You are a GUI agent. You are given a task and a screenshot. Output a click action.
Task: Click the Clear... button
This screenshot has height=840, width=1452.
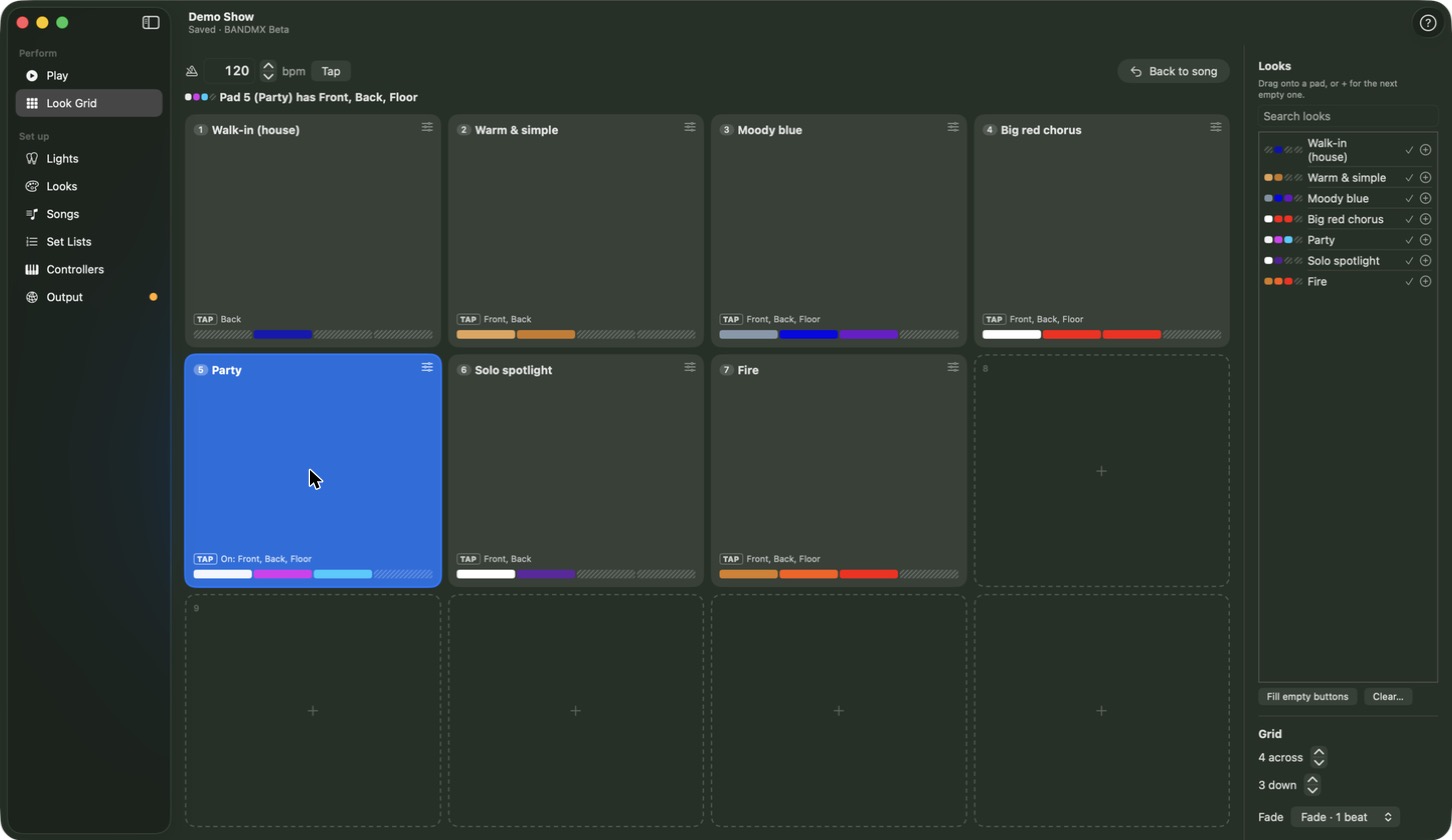coord(1388,697)
